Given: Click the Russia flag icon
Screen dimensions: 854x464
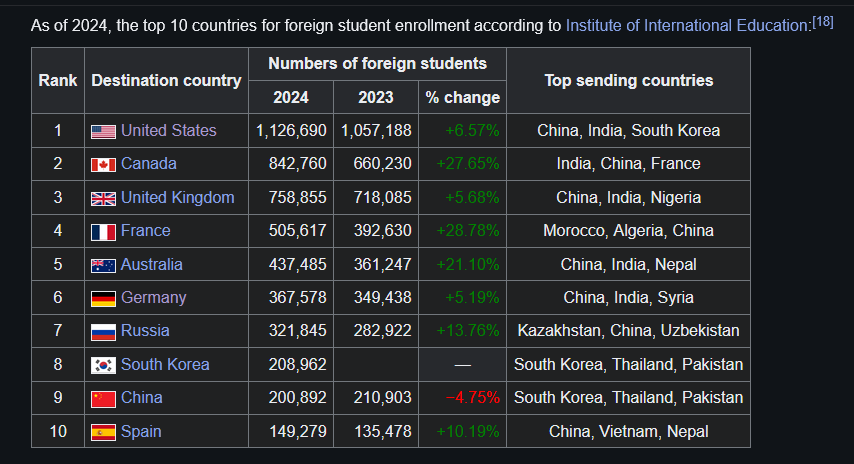Looking at the screenshot, I should pyautogui.click(x=103, y=331).
